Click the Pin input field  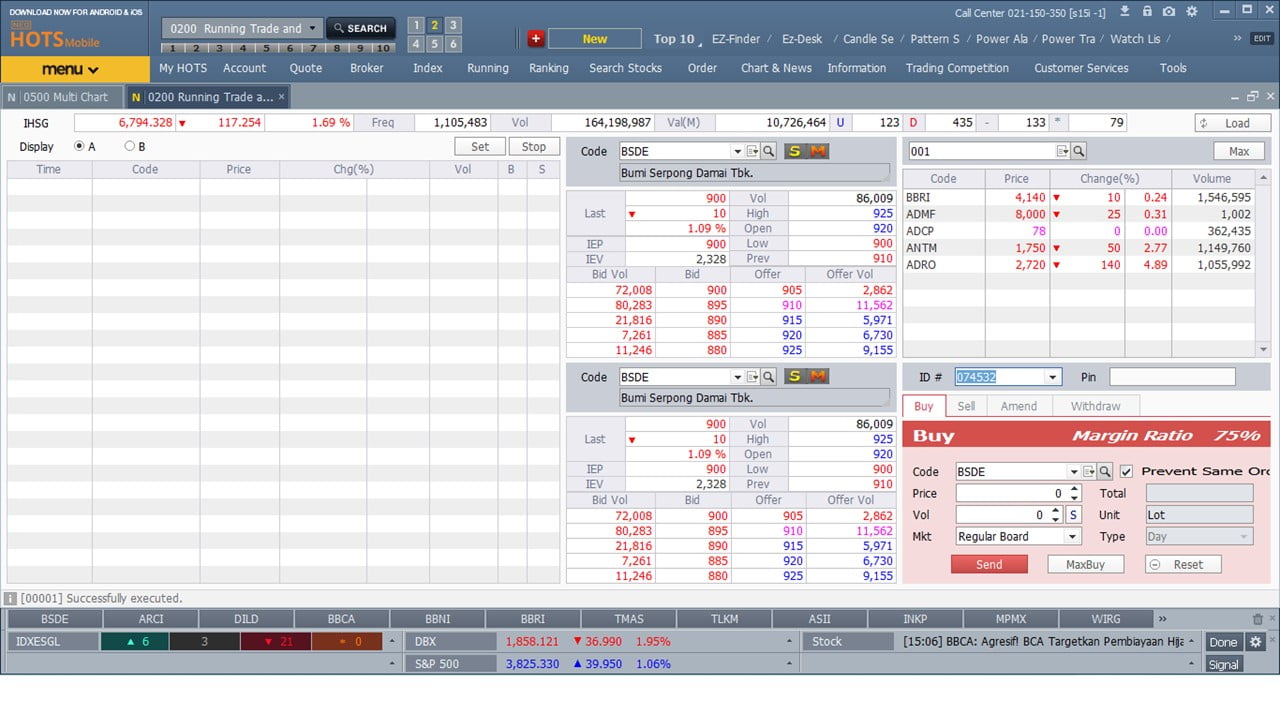1171,377
